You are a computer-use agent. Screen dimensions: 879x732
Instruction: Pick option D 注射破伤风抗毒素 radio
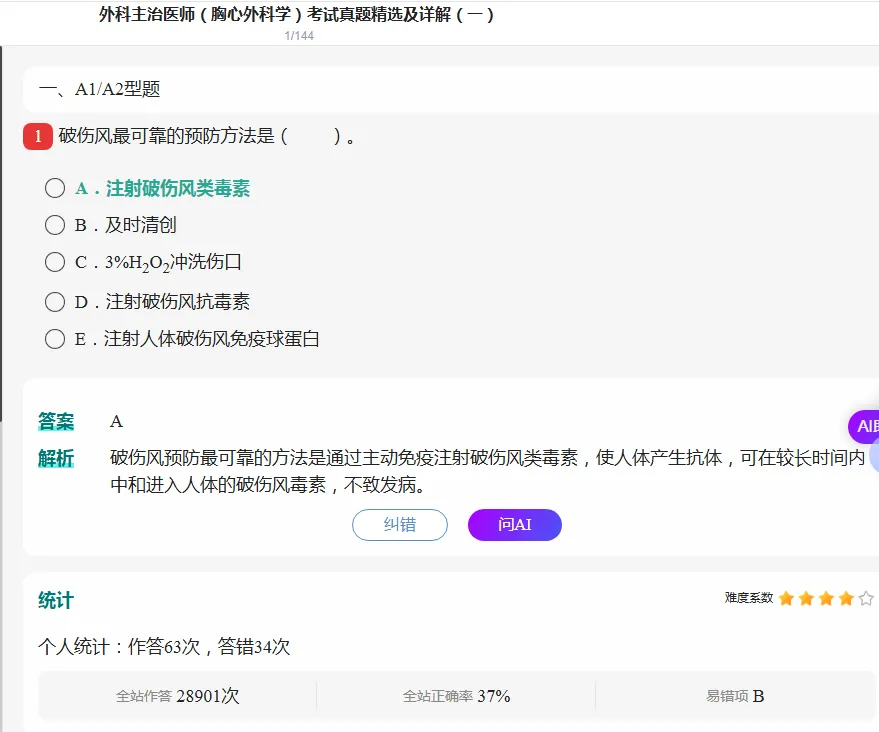tap(55, 302)
